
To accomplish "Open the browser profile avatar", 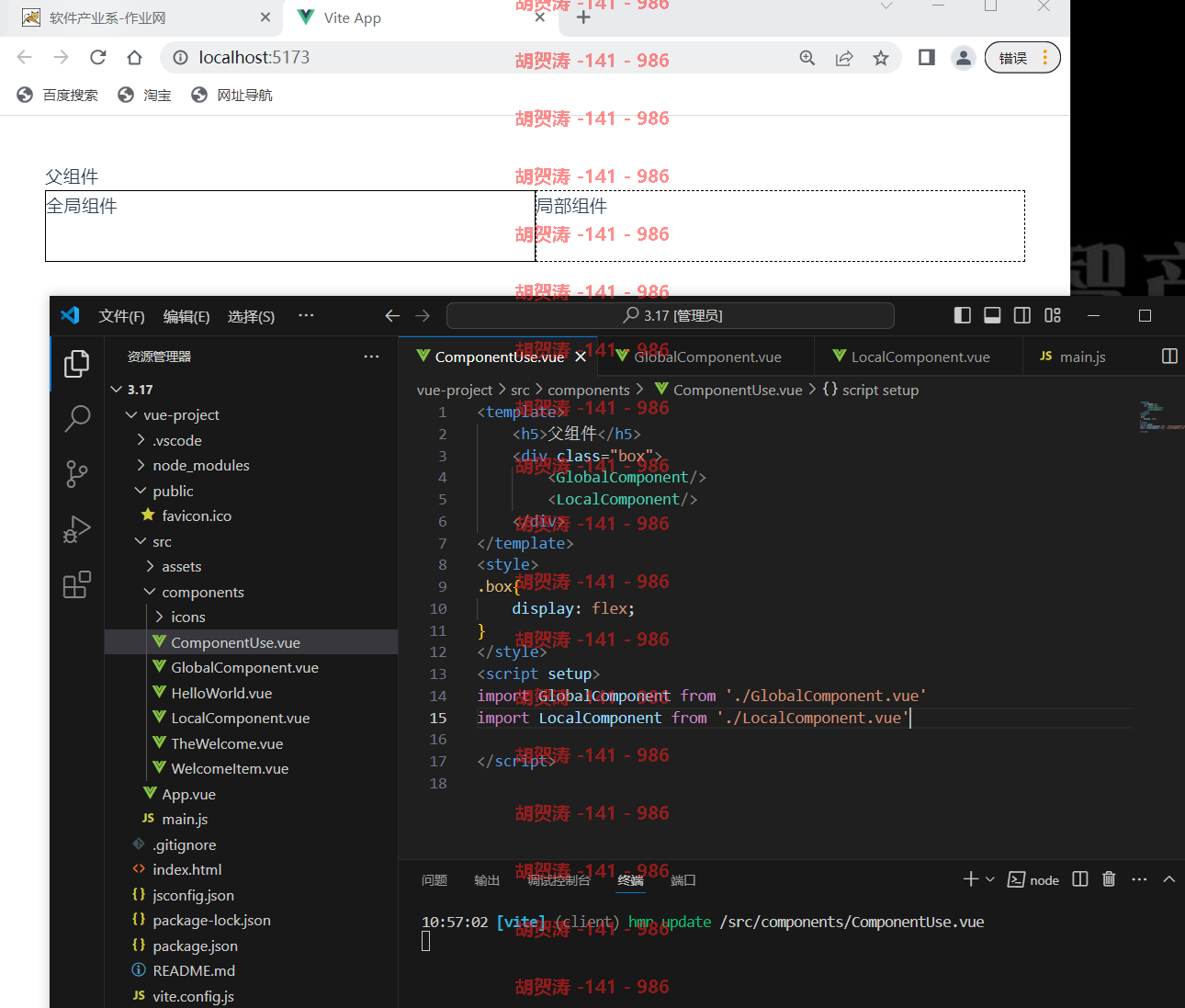I will [x=964, y=58].
